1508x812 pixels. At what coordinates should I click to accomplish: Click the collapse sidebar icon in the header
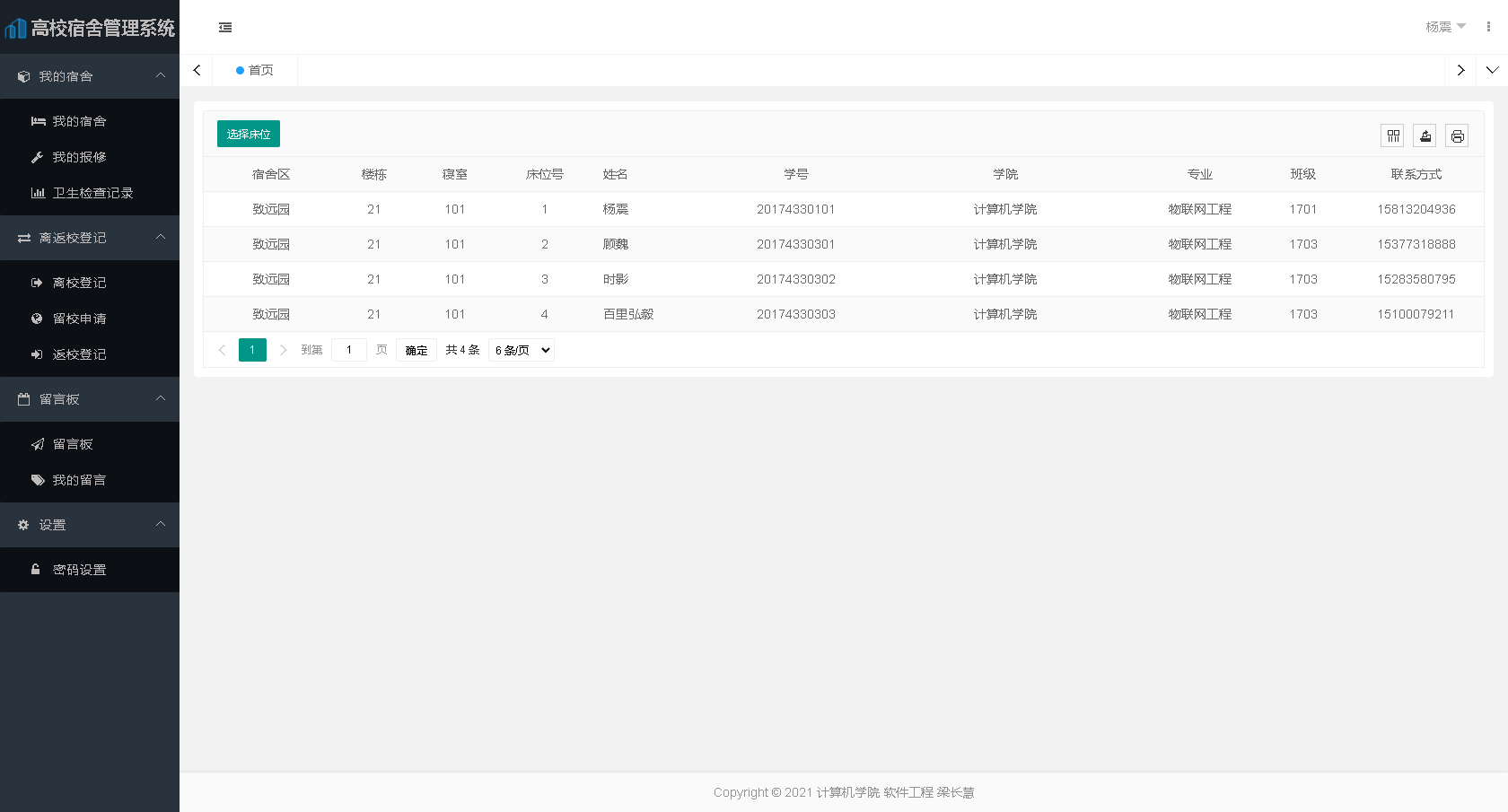click(x=224, y=28)
